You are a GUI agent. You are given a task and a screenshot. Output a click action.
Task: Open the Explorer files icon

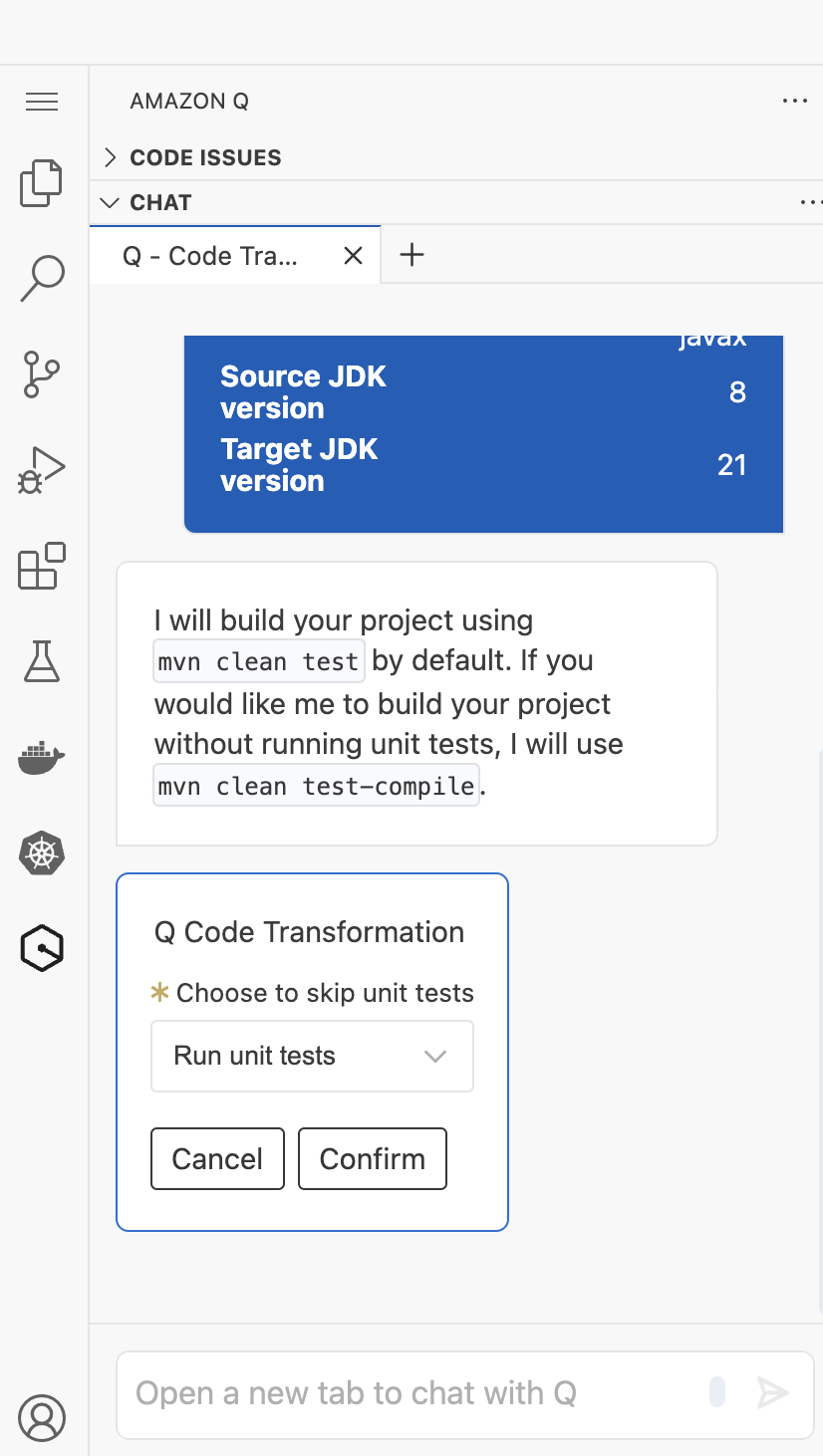coord(42,183)
